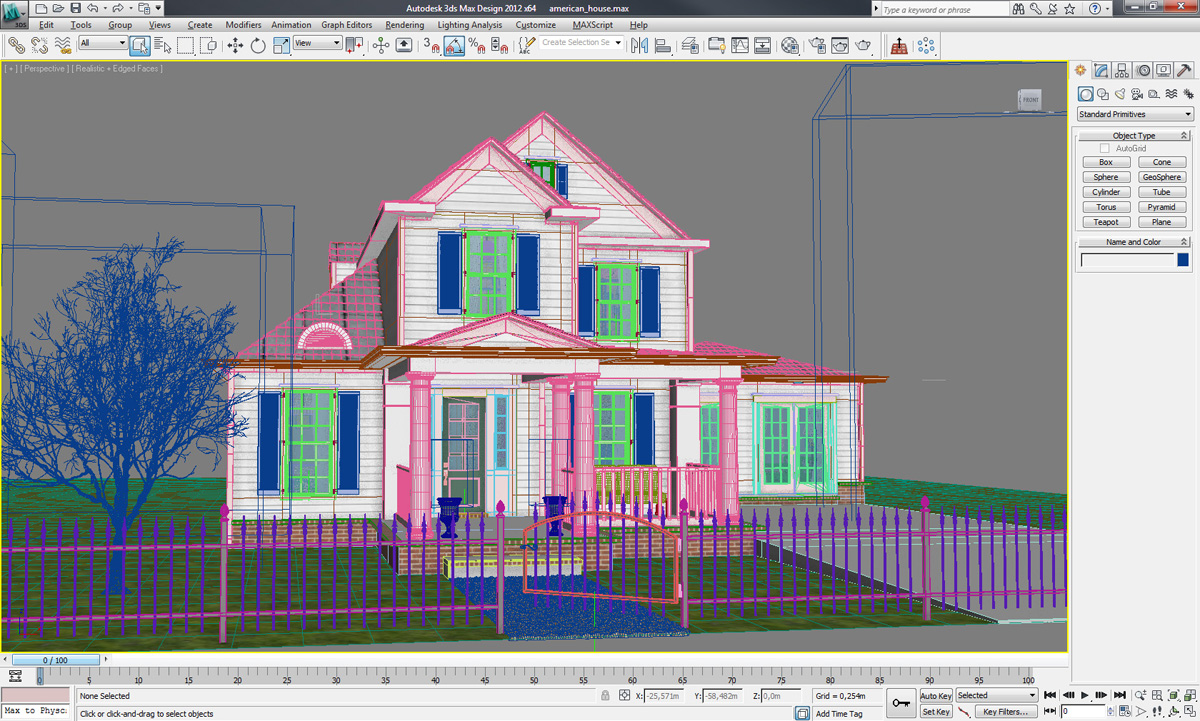Screen dimensions: 1200x721
Task: Click the Align tool icon
Action: click(664, 45)
